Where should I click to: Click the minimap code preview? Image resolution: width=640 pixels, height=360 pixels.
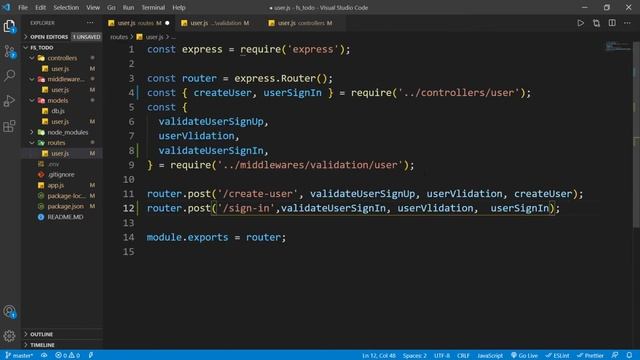point(618,46)
